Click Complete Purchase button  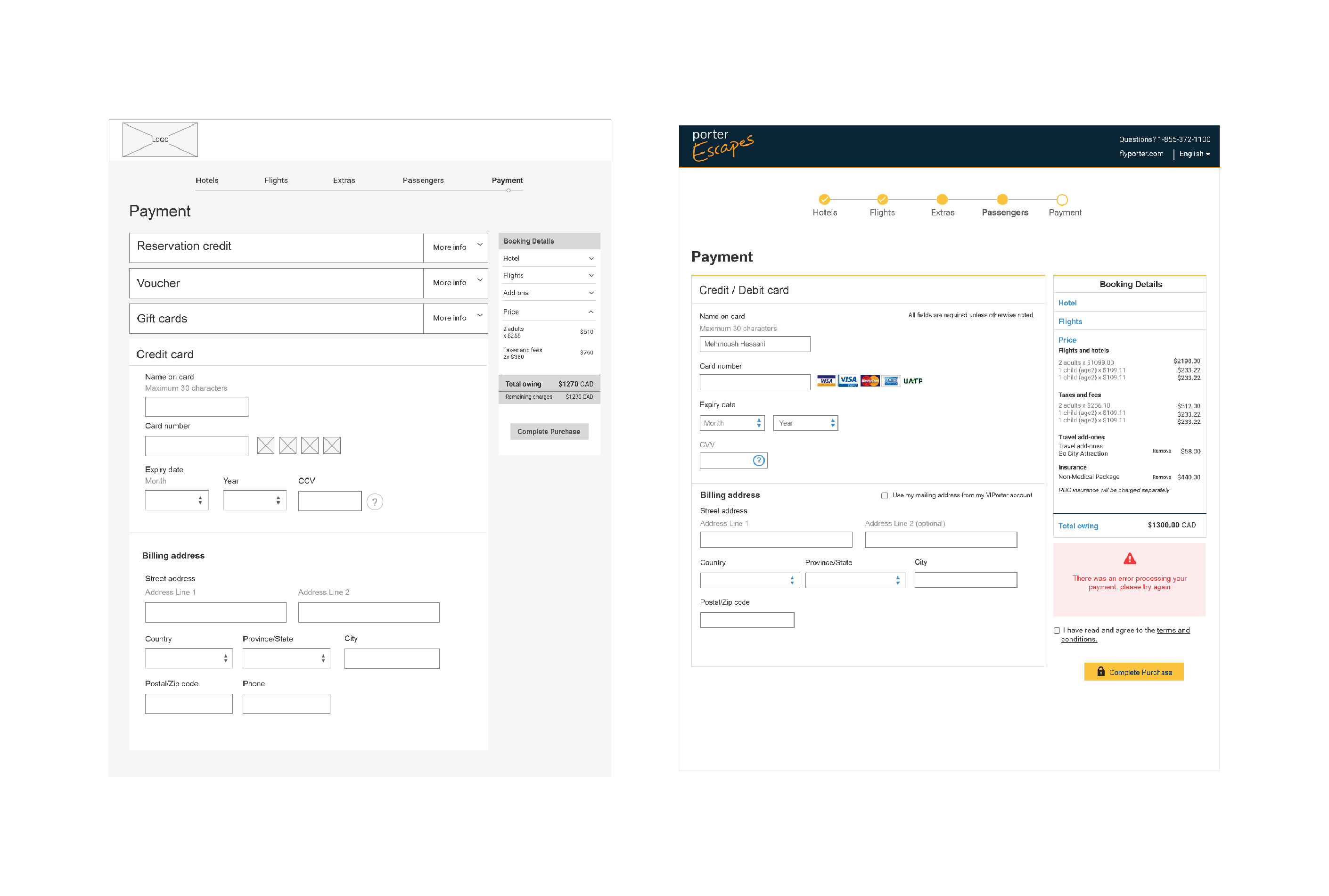[1136, 672]
